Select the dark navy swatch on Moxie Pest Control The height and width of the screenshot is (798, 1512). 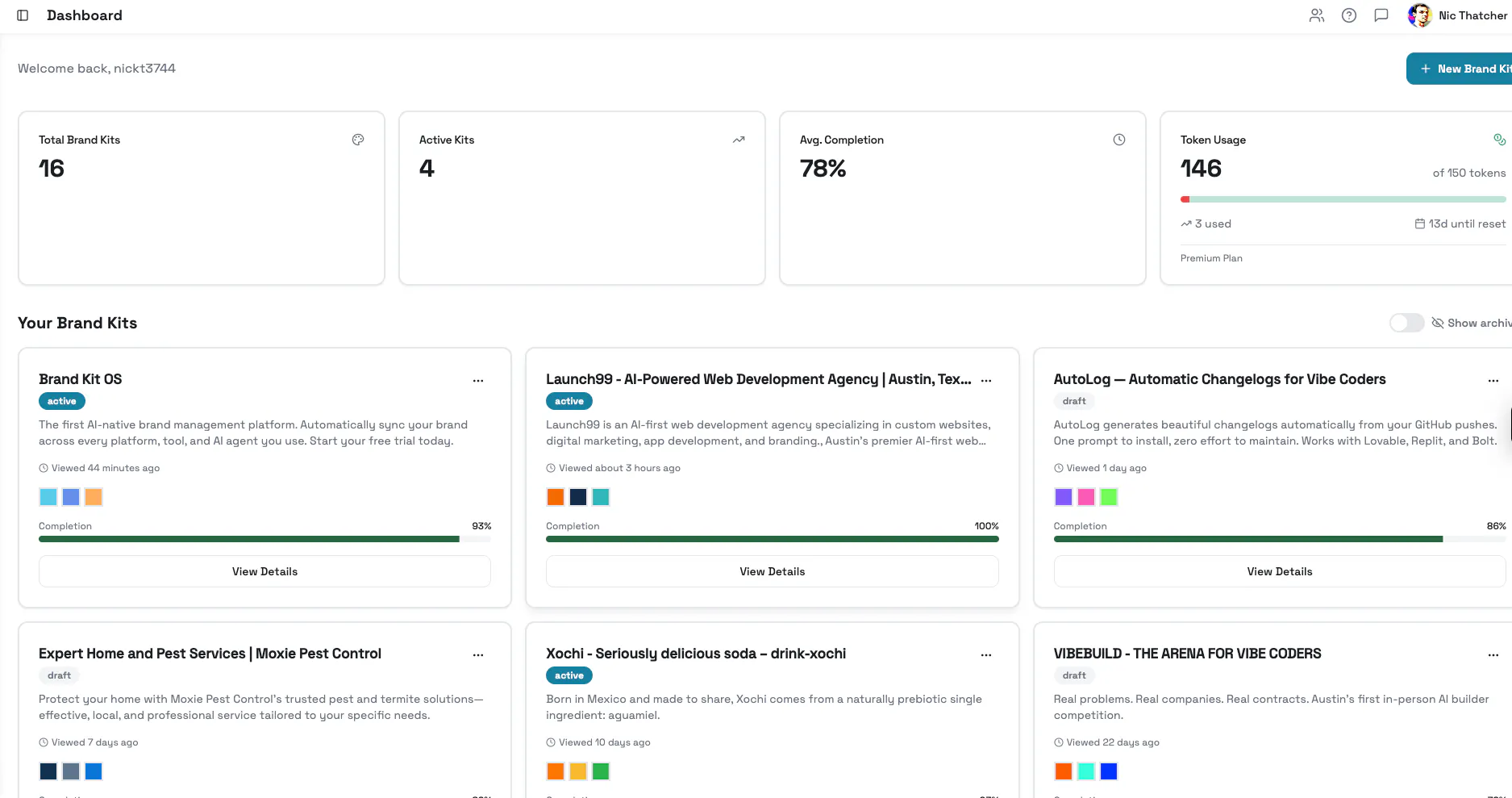48,771
